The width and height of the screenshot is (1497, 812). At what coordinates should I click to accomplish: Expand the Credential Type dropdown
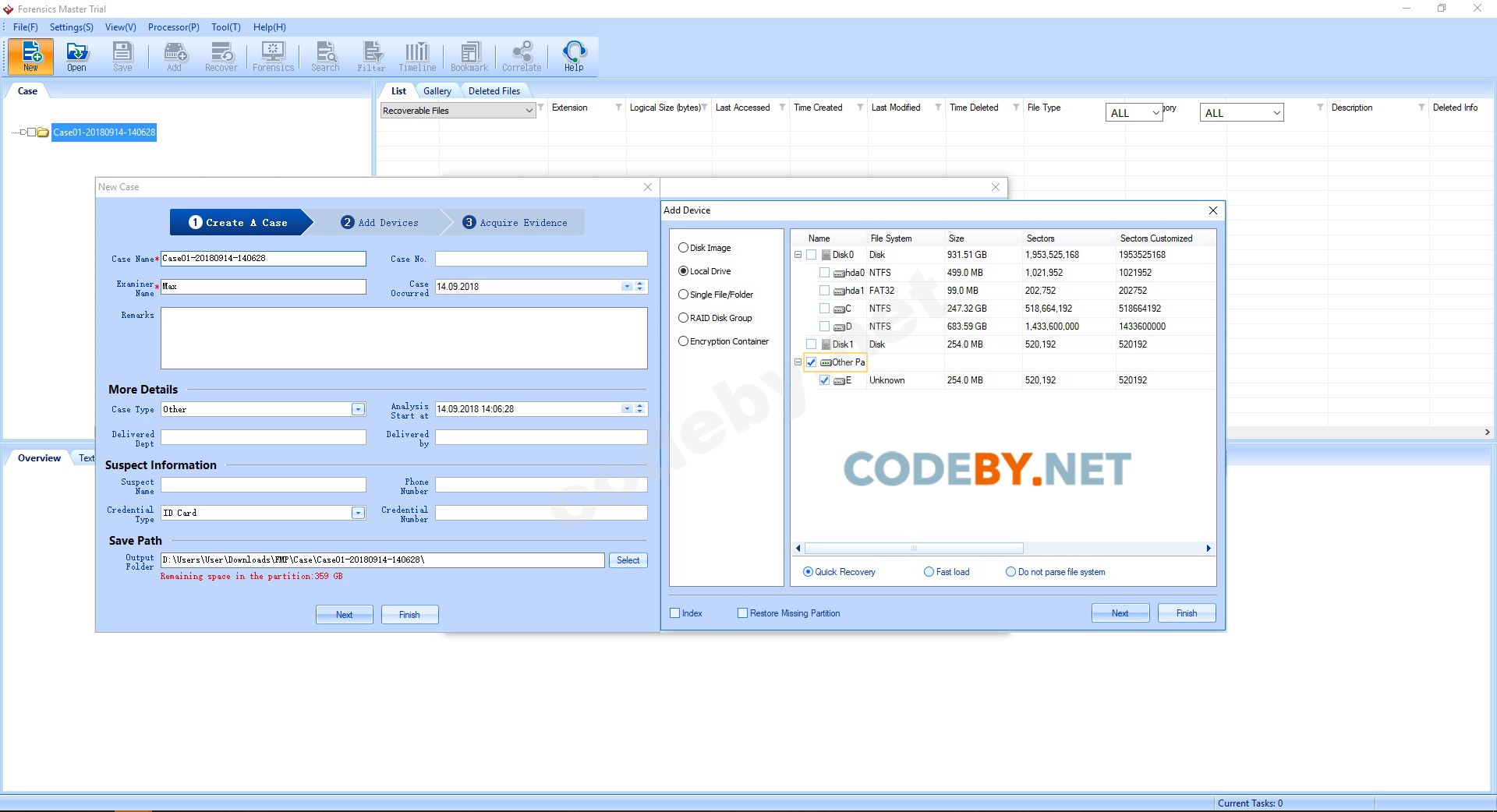(x=358, y=513)
